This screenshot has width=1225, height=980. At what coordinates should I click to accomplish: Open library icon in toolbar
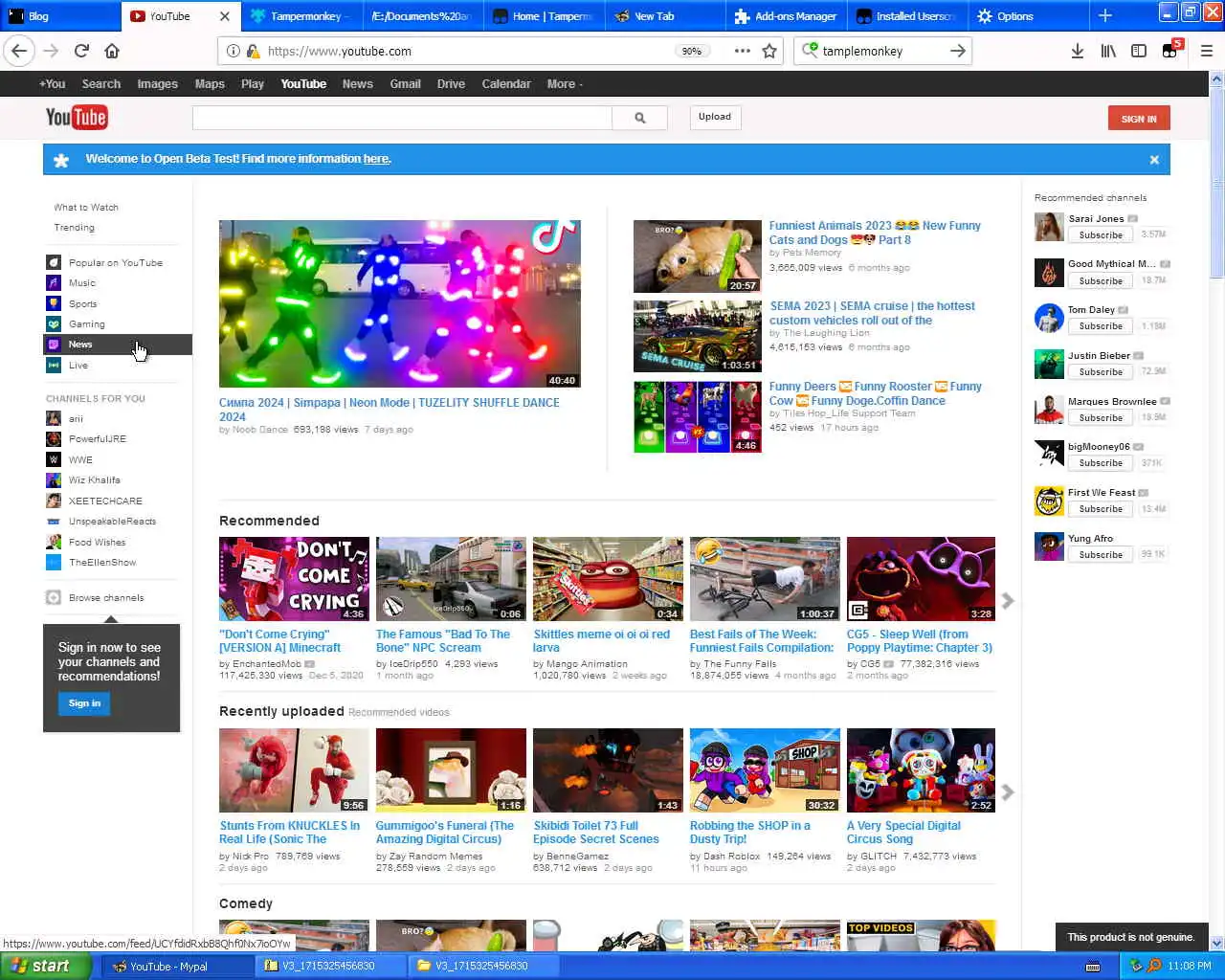point(1108,51)
